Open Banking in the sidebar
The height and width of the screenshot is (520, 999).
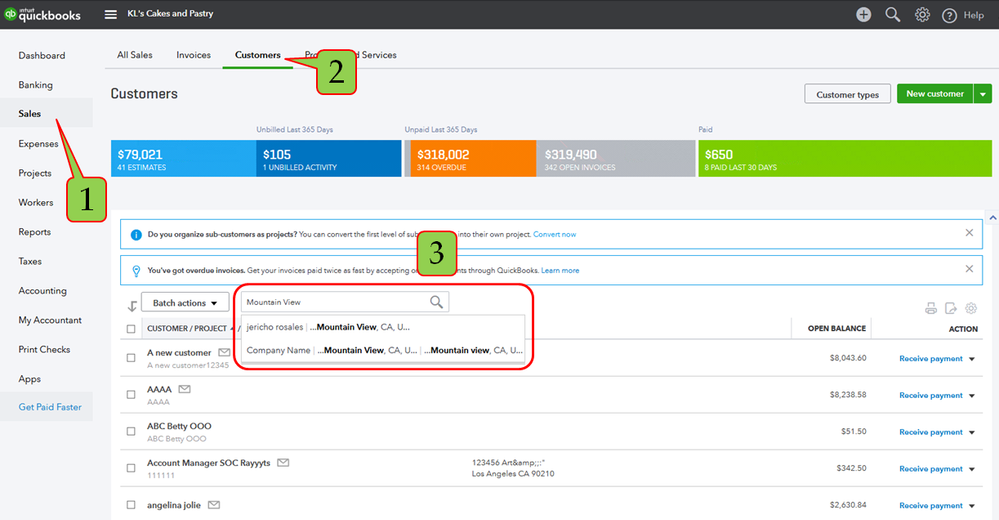pyautogui.click(x=36, y=85)
